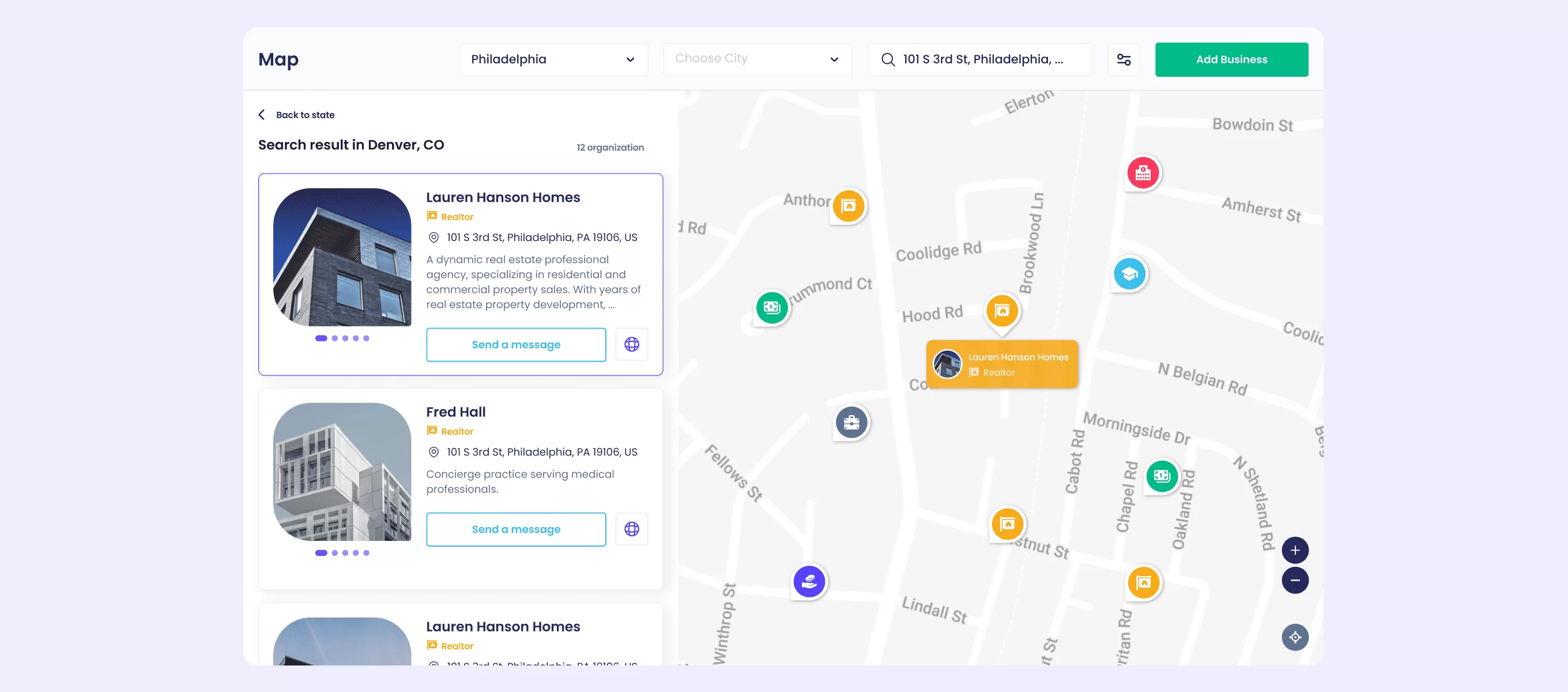1568x692 pixels.
Task: Select the gray briefcase map pin
Action: pyautogui.click(x=851, y=422)
